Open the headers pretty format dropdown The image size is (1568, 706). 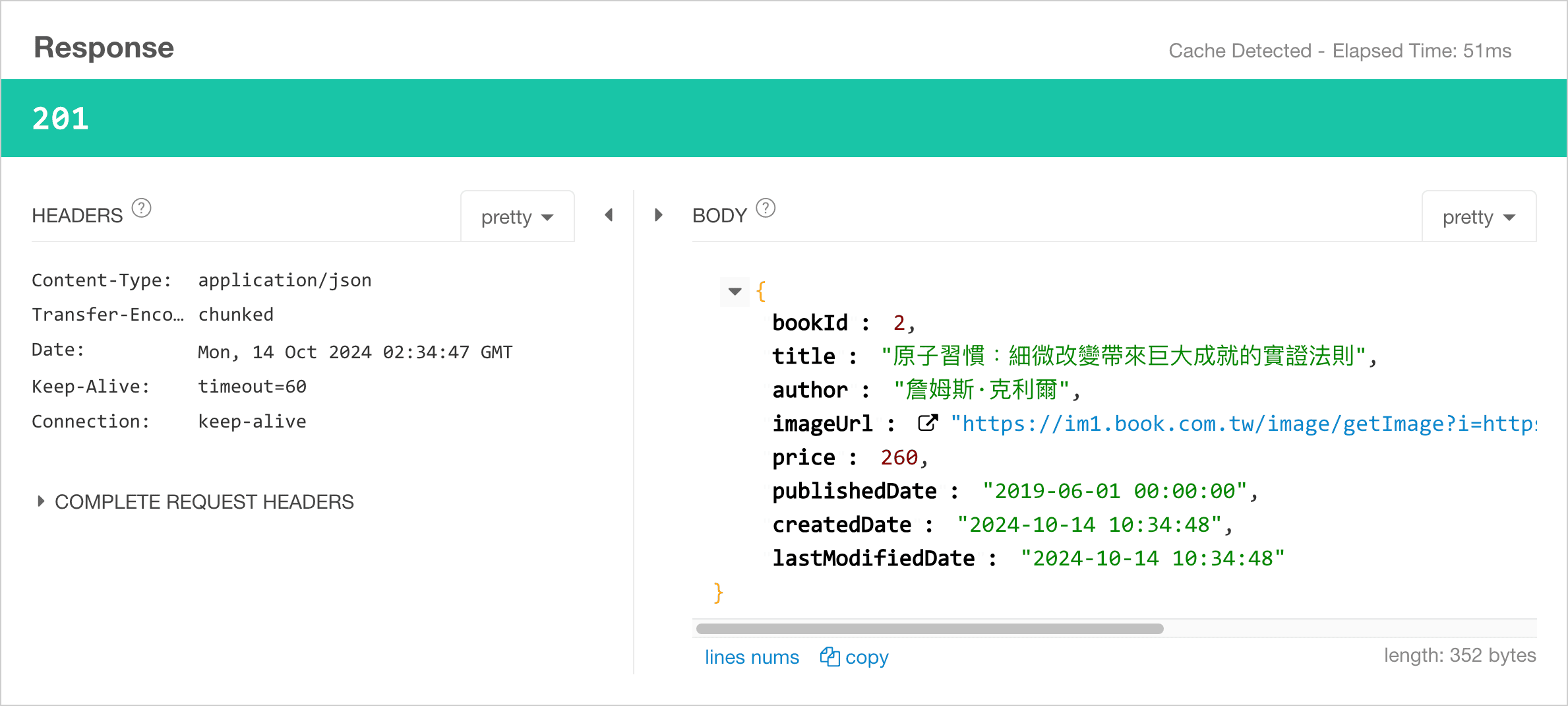[x=518, y=216]
